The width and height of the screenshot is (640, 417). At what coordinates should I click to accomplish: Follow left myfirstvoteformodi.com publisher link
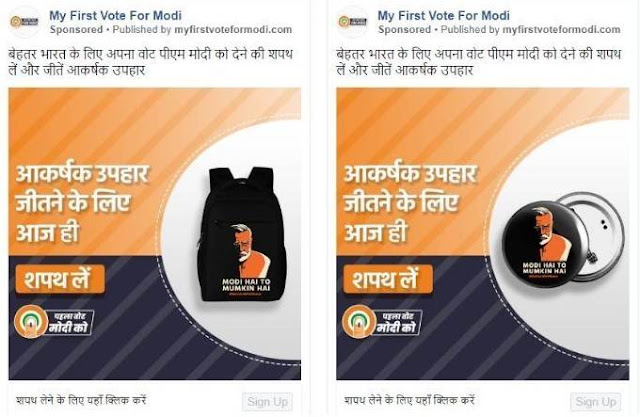(x=233, y=30)
